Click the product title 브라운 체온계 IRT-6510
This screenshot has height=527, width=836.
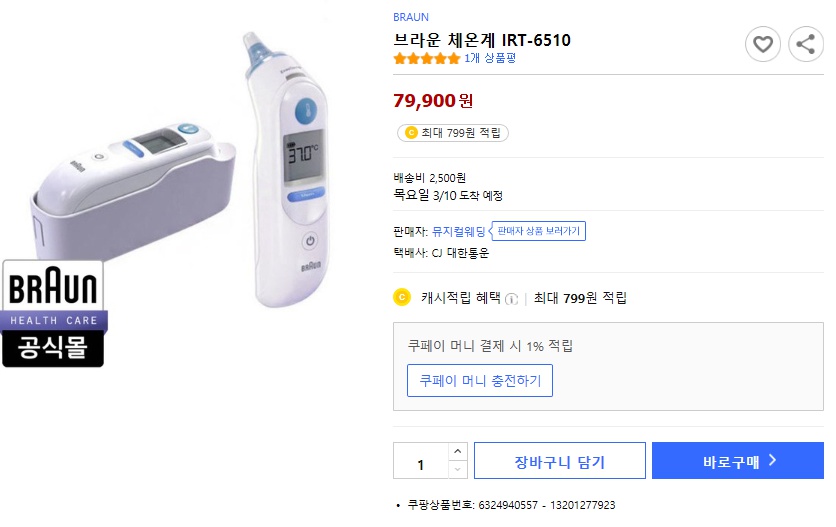(482, 40)
